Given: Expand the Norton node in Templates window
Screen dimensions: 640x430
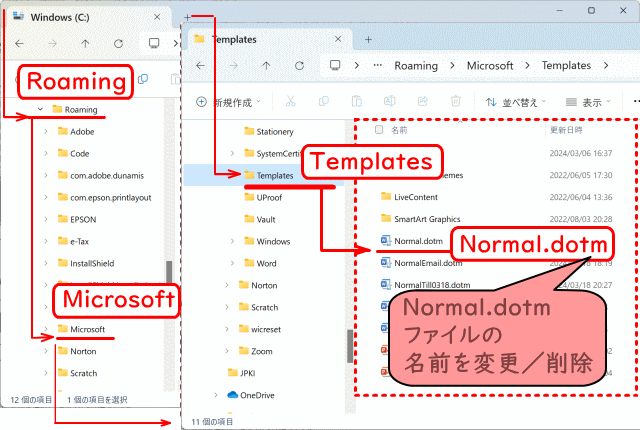Looking at the screenshot, I should point(227,285).
